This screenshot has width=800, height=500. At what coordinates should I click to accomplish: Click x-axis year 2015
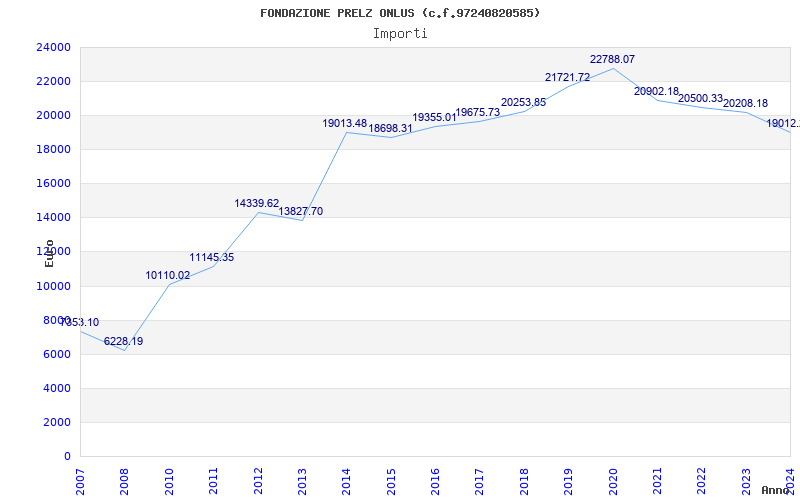(x=391, y=481)
